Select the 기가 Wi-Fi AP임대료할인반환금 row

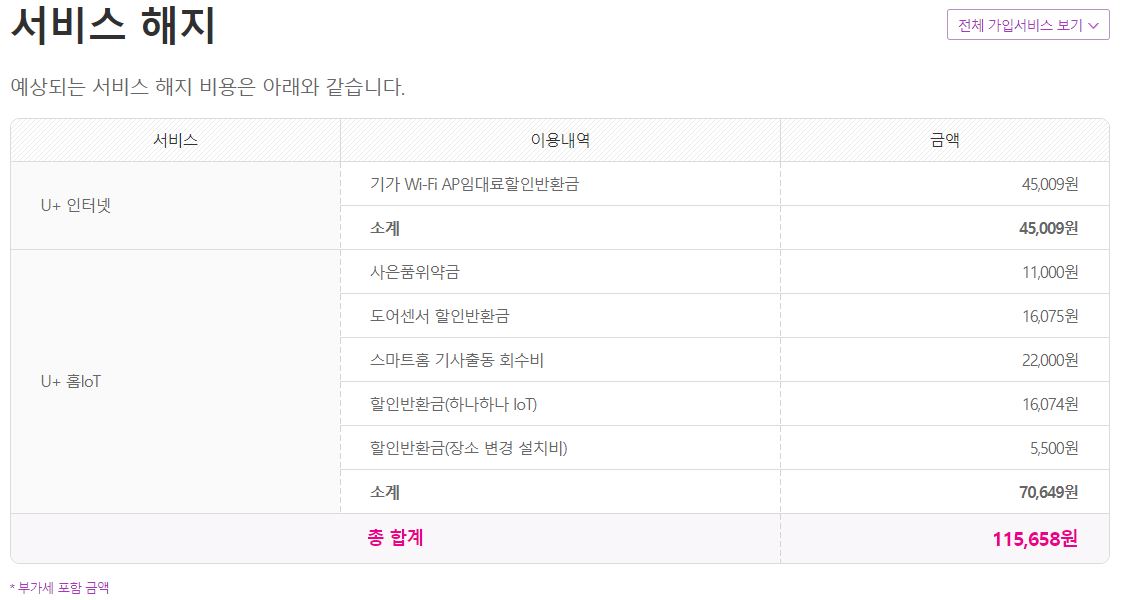tap(475, 184)
